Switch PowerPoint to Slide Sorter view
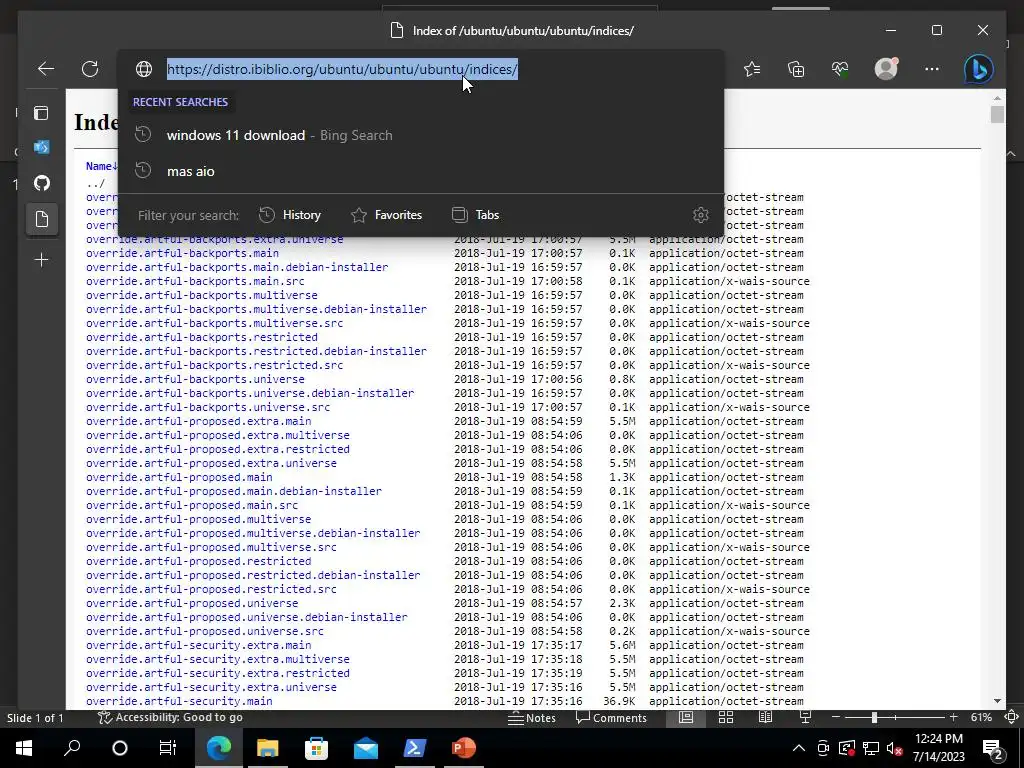1024x768 pixels. (x=726, y=718)
